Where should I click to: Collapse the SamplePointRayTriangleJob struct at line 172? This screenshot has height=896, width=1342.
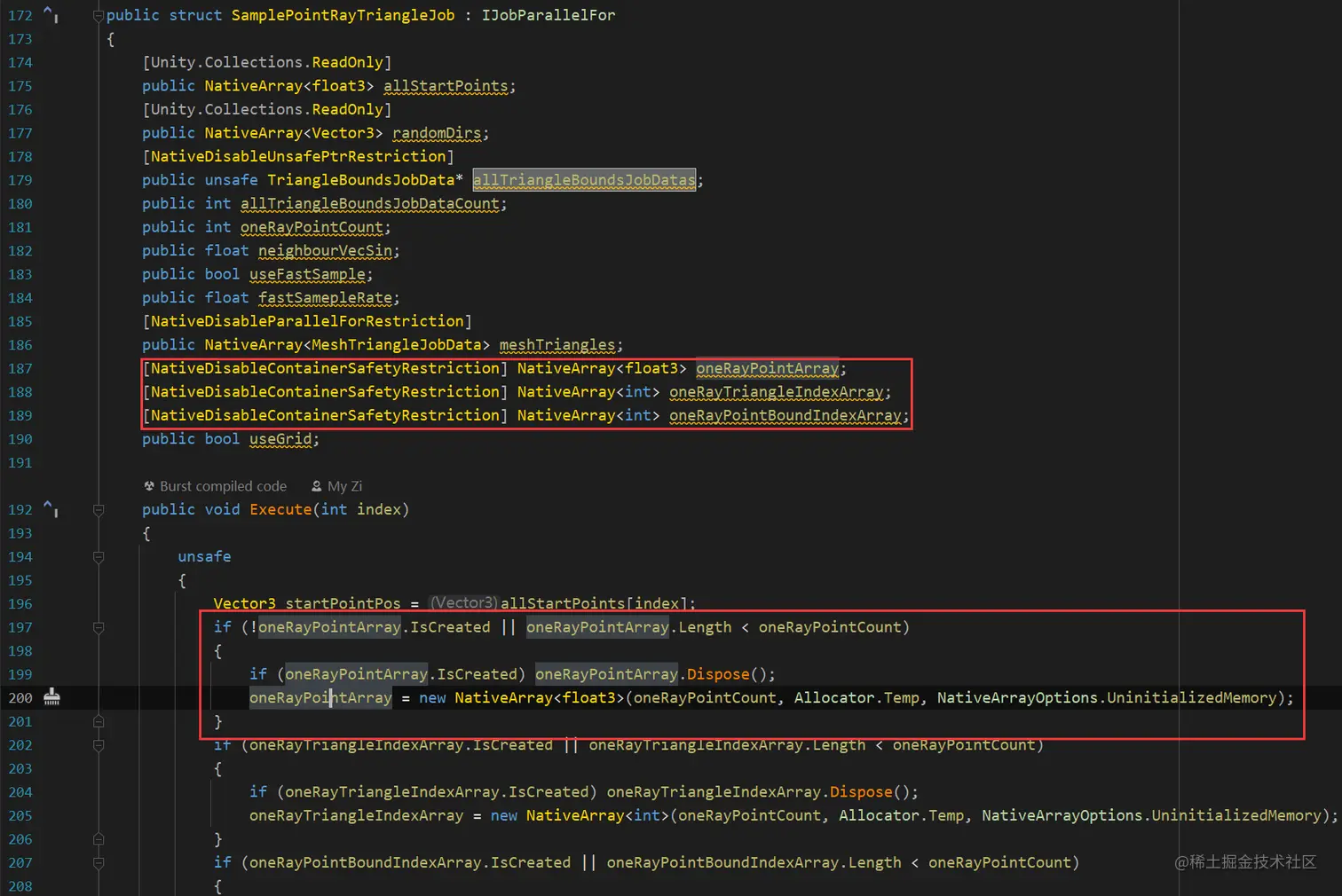(99, 15)
